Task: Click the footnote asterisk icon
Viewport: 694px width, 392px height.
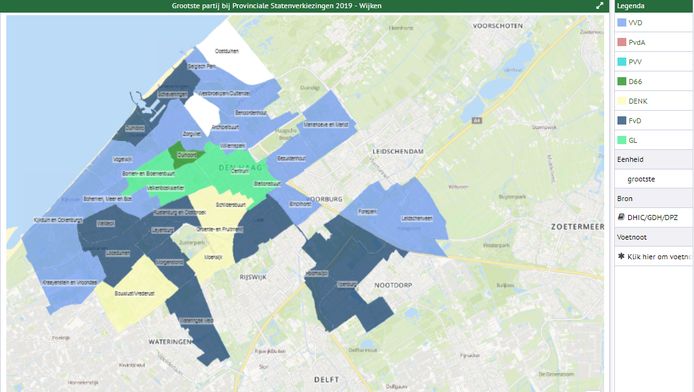Action: point(621,256)
